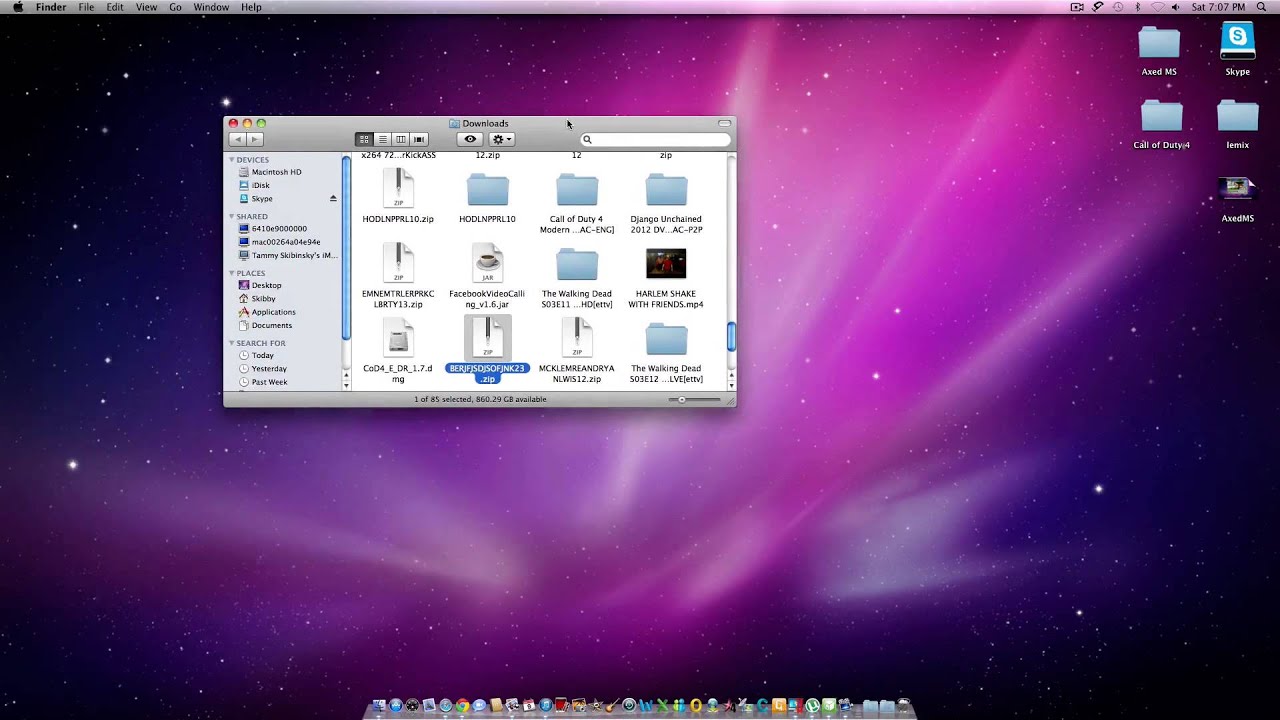Screen dimensions: 1280x720
Task: Open iTunes from the Dock
Action: [x=546, y=705]
